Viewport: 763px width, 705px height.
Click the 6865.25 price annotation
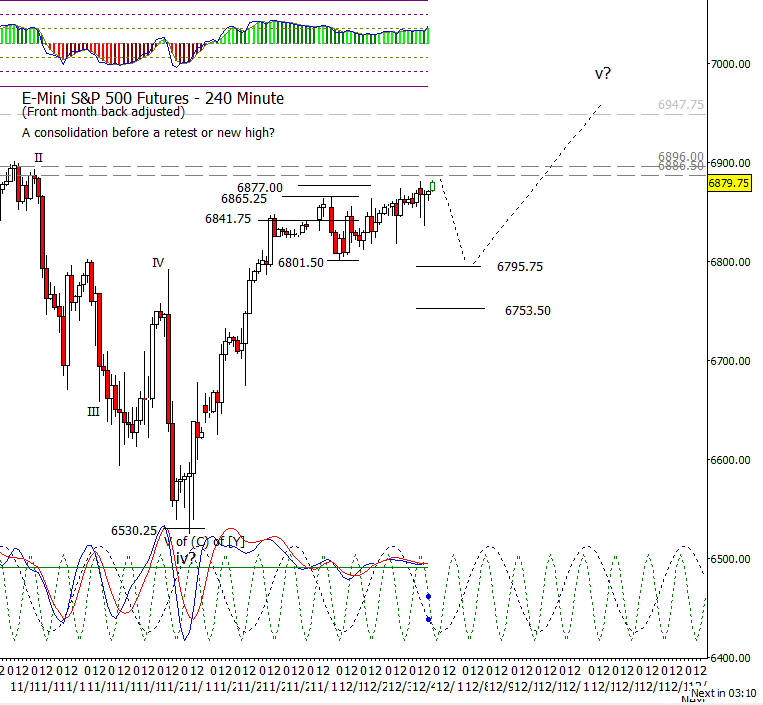coord(244,199)
